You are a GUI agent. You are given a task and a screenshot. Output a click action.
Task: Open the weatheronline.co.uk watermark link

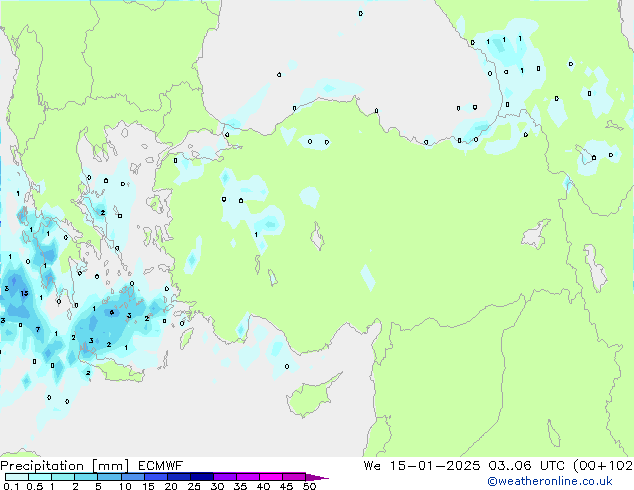coord(564,481)
